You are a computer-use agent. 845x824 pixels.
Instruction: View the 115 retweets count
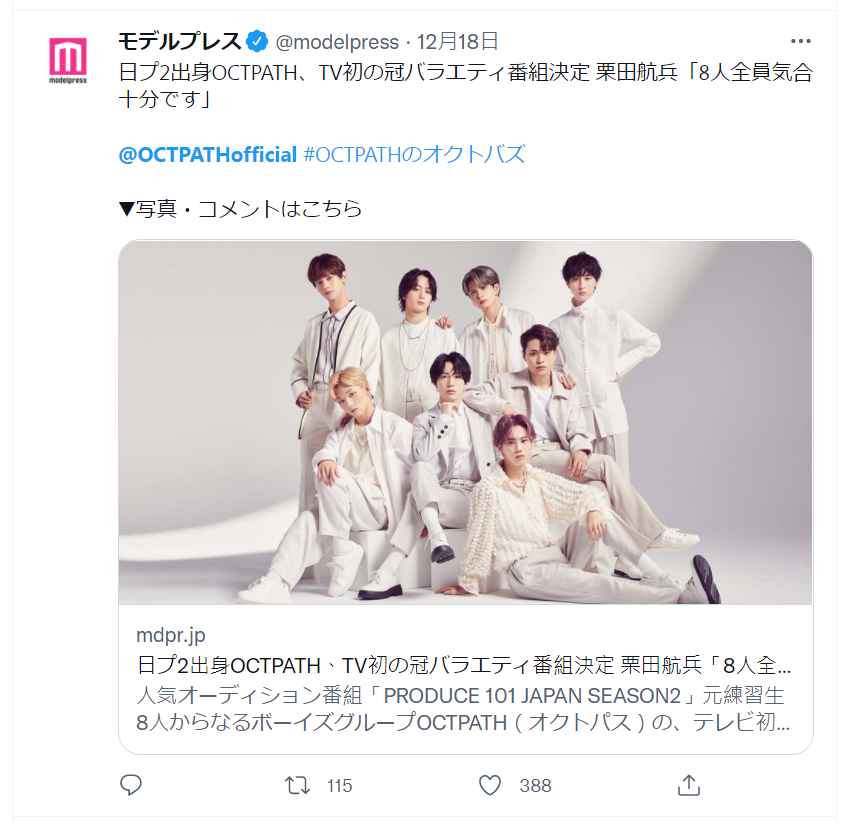click(x=339, y=786)
